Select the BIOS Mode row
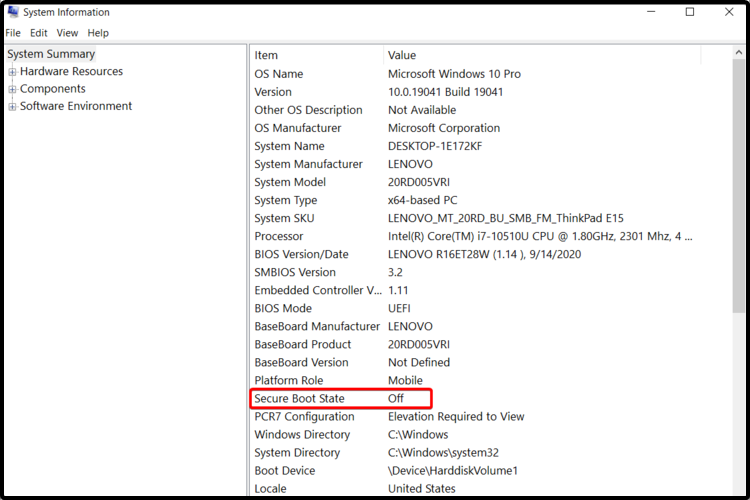 pyautogui.click(x=476, y=308)
